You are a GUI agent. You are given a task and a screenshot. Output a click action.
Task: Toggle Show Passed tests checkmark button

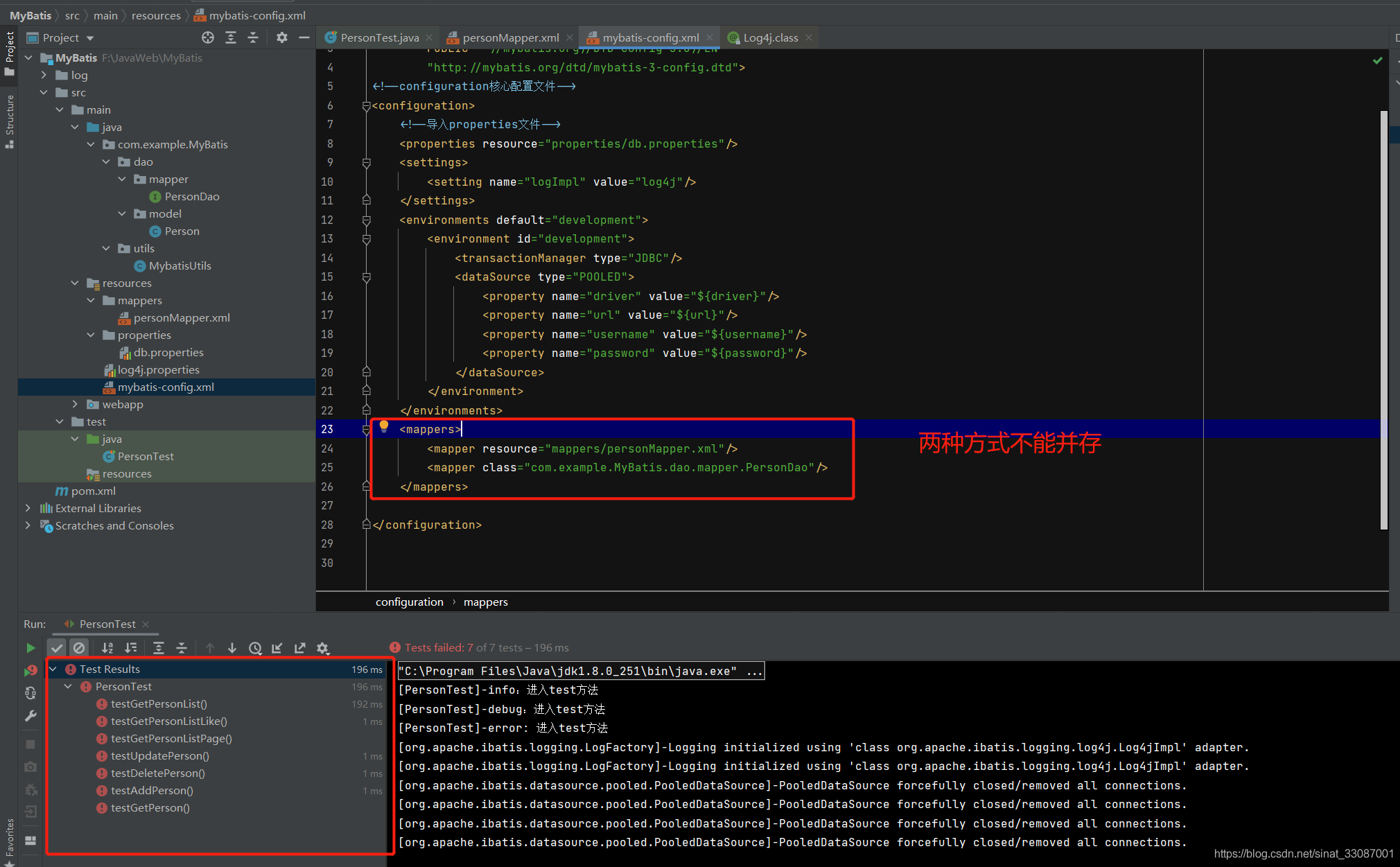[x=57, y=648]
